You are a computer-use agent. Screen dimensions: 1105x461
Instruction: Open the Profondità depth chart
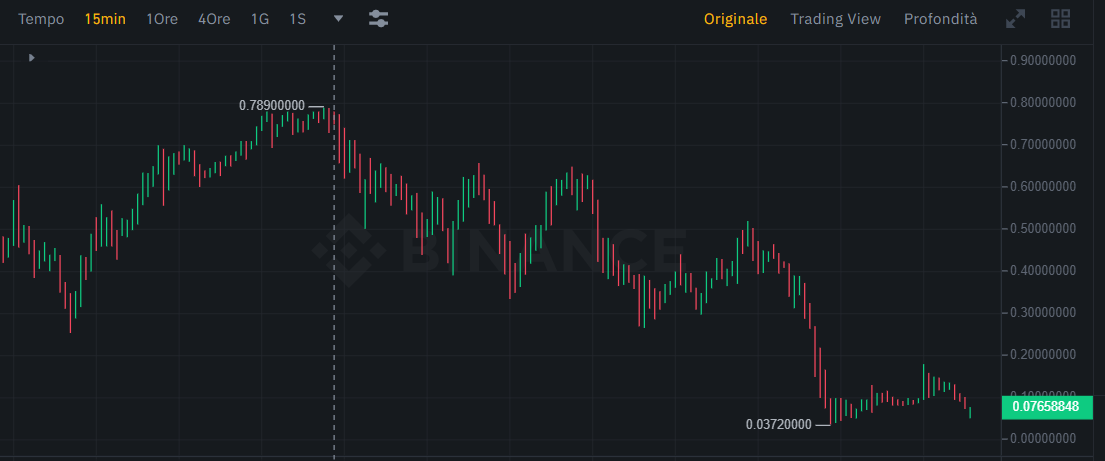941,19
